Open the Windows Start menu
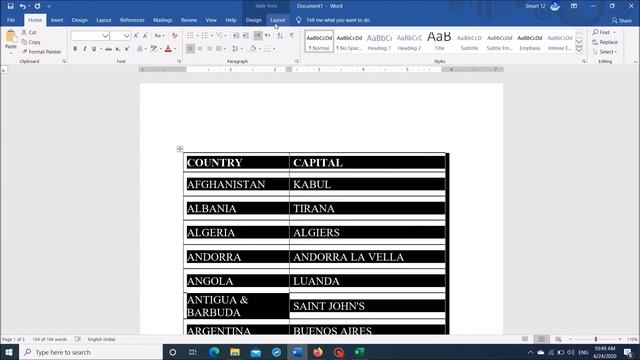640x360 pixels. coord(9,352)
